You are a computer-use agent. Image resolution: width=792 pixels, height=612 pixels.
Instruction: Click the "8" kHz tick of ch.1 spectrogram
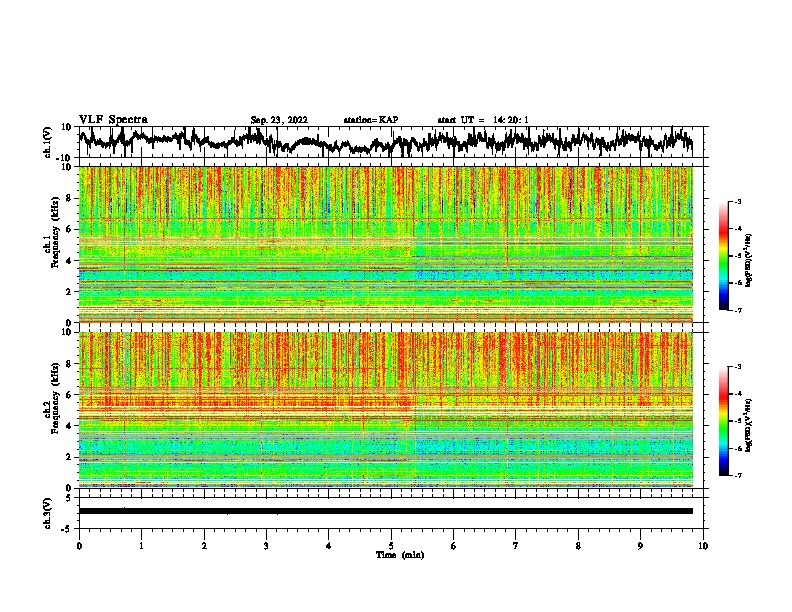tap(69, 198)
